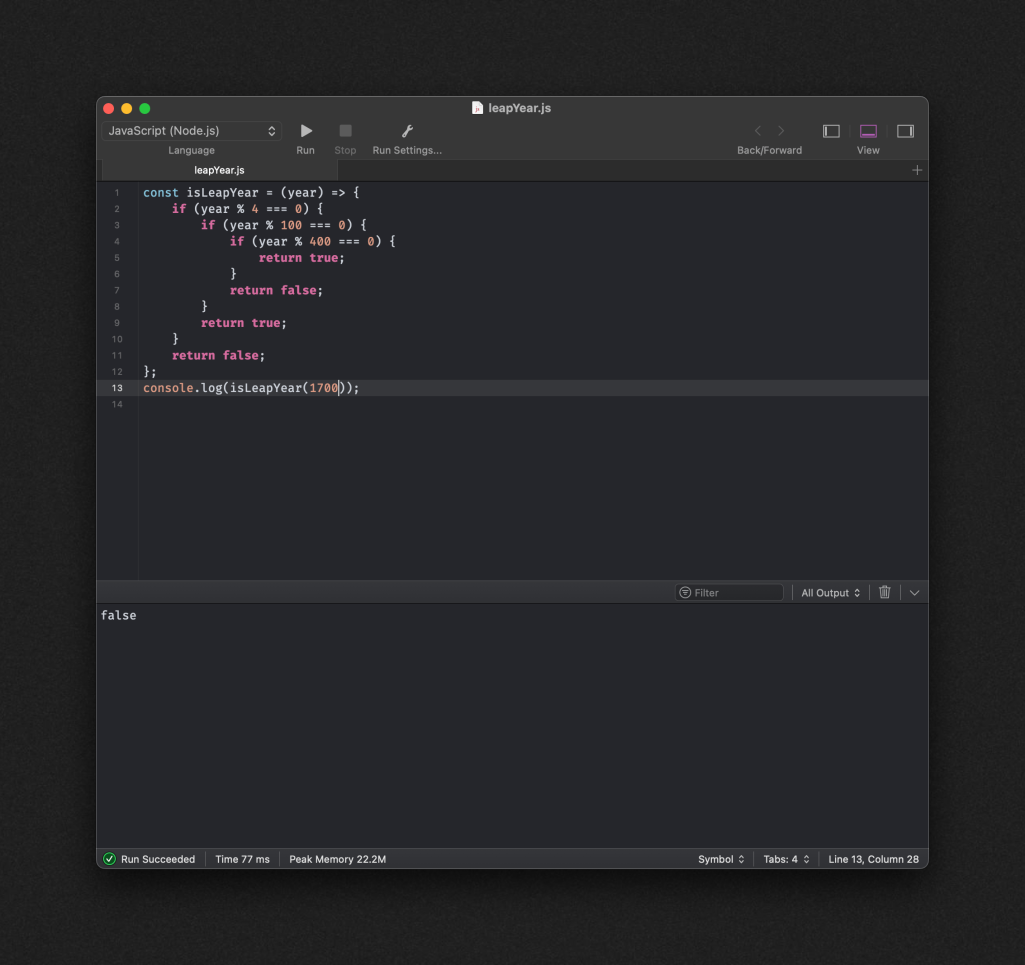Click the Stop execution icon
Image resolution: width=1025 pixels, height=965 pixels.
click(345, 130)
